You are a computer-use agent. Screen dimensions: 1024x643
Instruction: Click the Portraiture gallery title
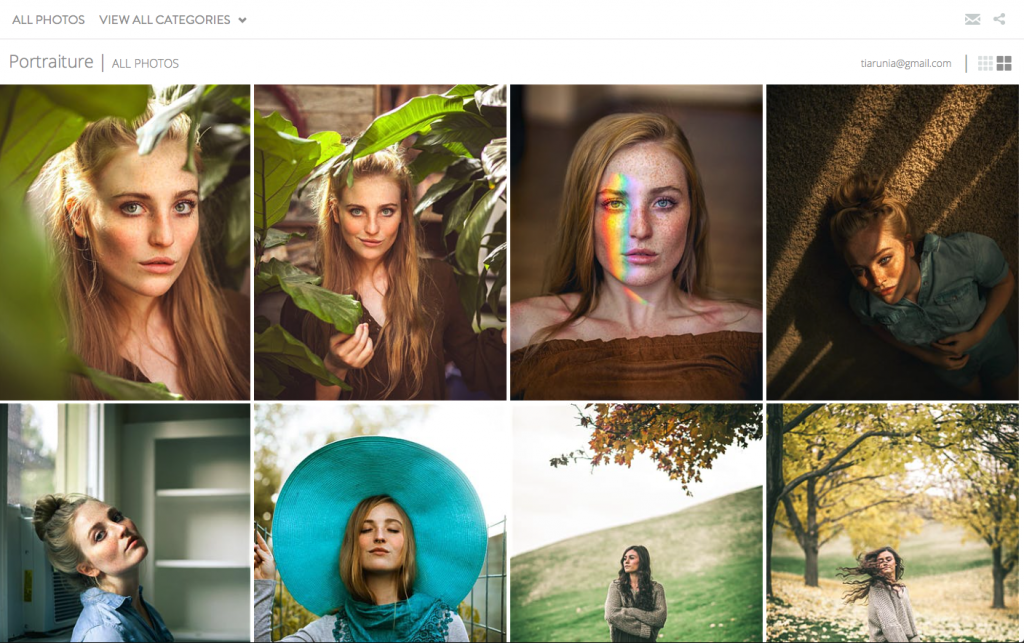tap(51, 61)
